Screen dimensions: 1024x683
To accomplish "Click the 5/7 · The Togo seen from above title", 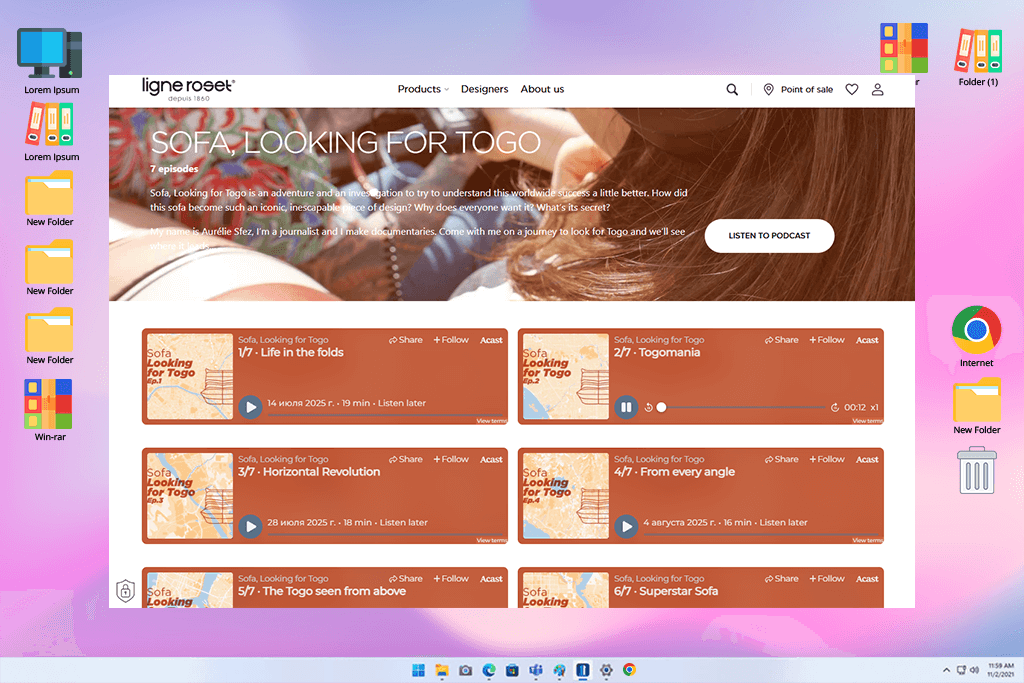I will coord(322,592).
